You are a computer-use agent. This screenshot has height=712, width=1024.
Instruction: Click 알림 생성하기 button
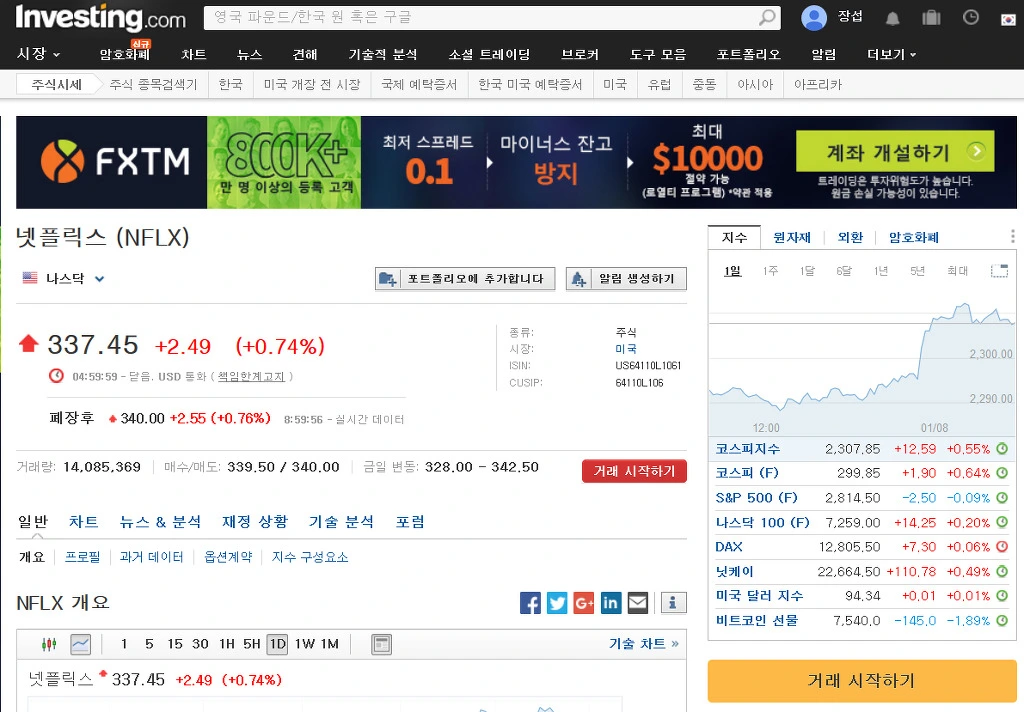pos(626,279)
